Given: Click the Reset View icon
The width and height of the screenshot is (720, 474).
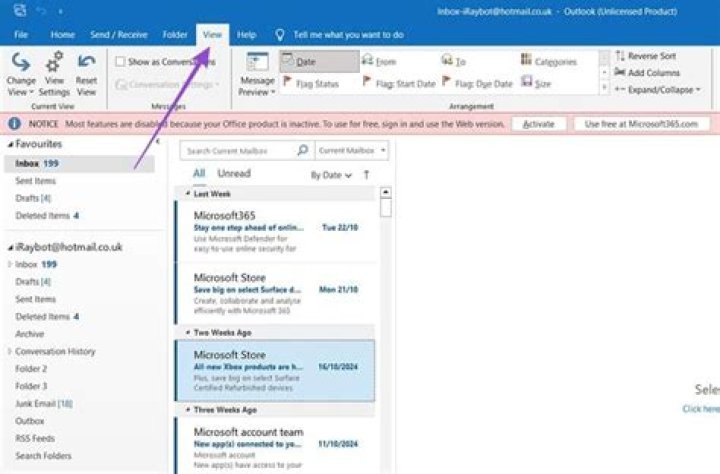Looking at the screenshot, I should click(87, 62).
